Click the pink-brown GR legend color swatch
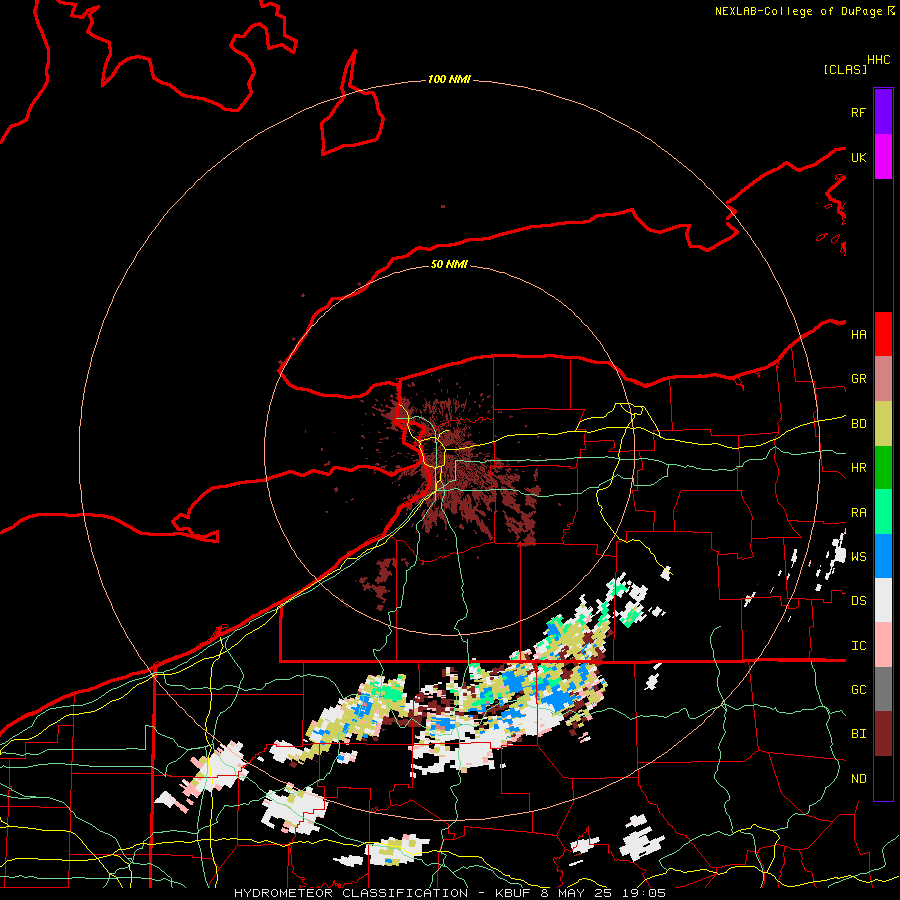 [883, 379]
